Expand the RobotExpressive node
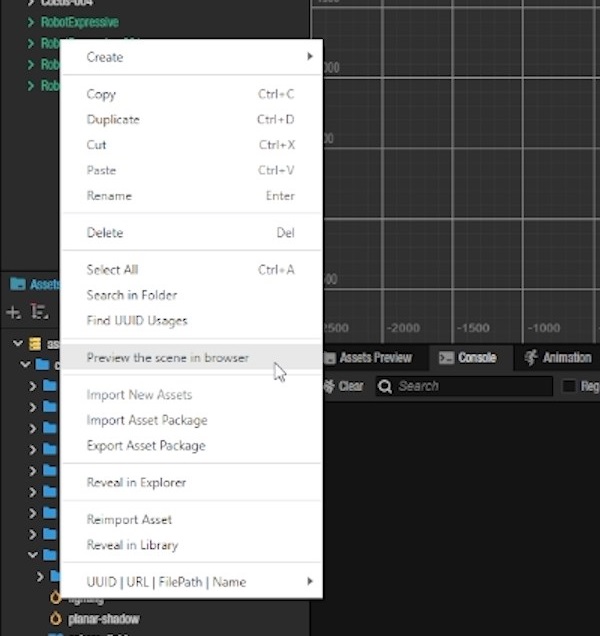600x636 pixels. pyautogui.click(x=32, y=22)
